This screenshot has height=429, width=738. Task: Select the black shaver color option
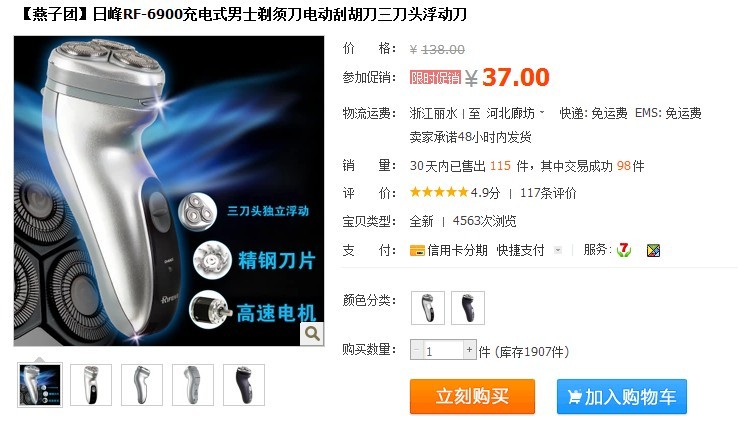click(468, 308)
